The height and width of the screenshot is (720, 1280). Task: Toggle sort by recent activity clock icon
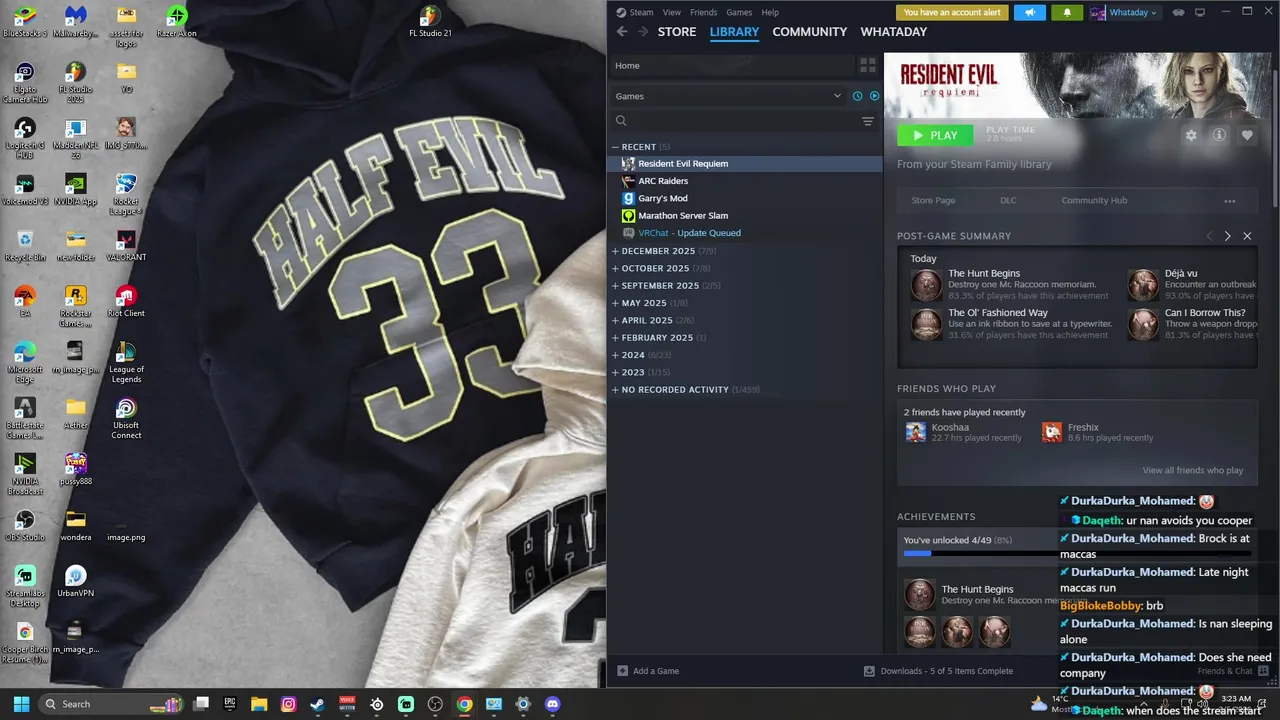point(857,96)
